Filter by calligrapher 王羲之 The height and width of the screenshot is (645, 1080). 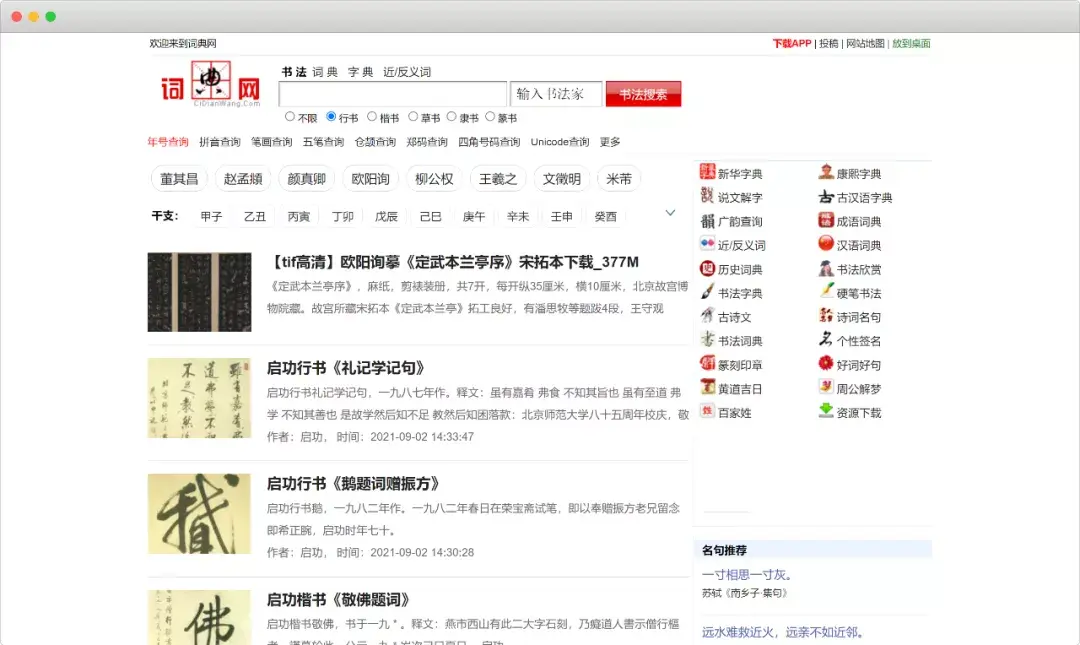498,179
